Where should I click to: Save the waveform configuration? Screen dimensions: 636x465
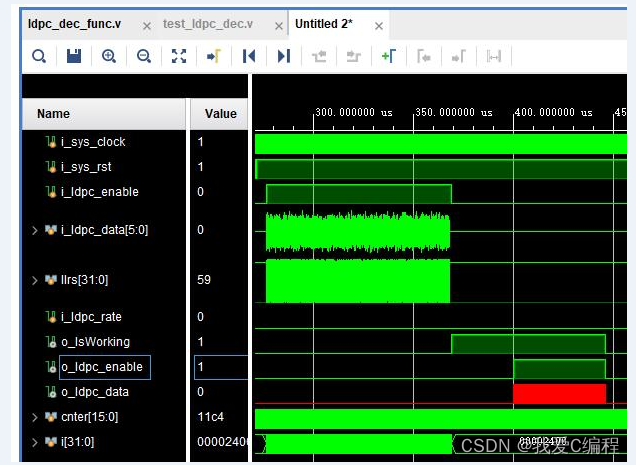pyautogui.click(x=74, y=56)
